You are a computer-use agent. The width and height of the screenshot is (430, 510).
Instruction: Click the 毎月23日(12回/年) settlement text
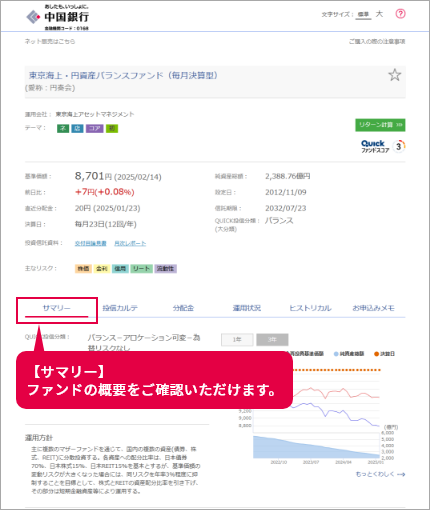(x=106, y=224)
